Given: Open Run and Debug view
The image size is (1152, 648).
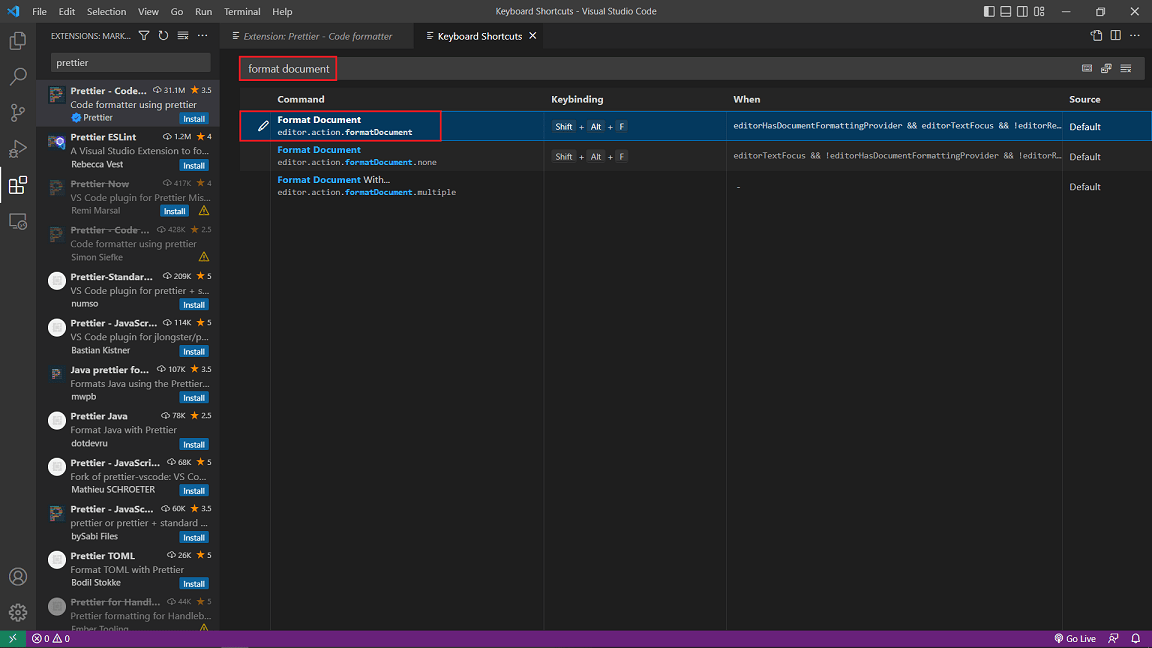Looking at the screenshot, I should [x=18, y=148].
